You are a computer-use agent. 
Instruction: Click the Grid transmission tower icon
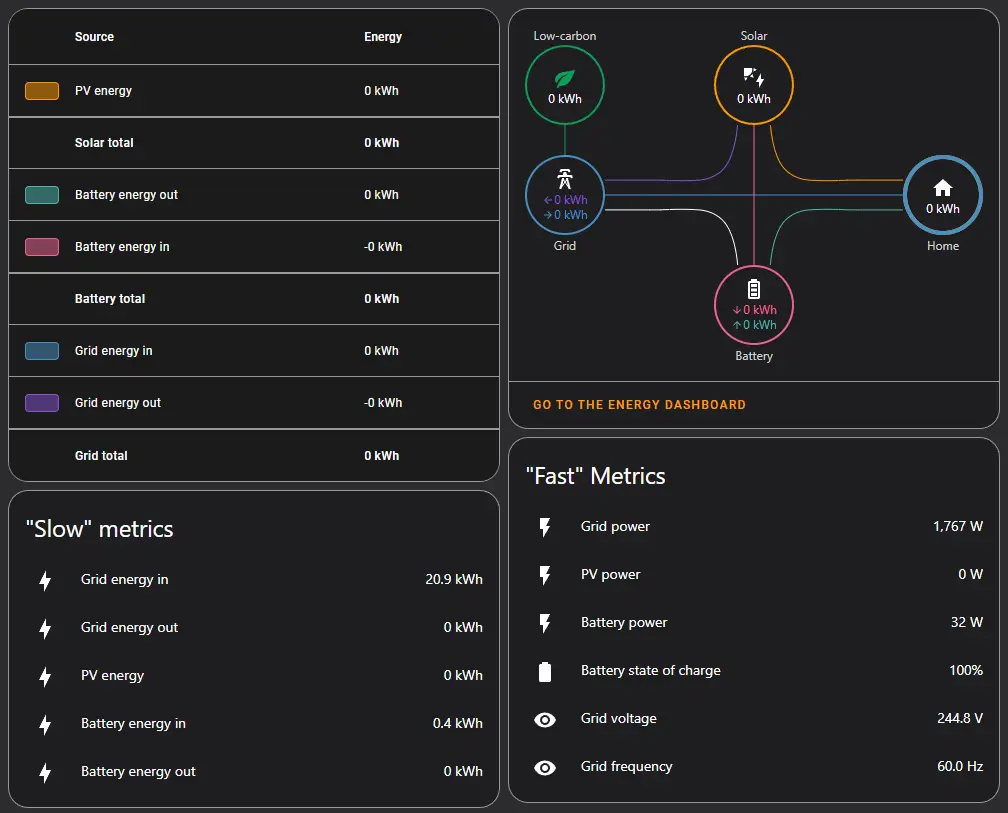[x=565, y=180]
